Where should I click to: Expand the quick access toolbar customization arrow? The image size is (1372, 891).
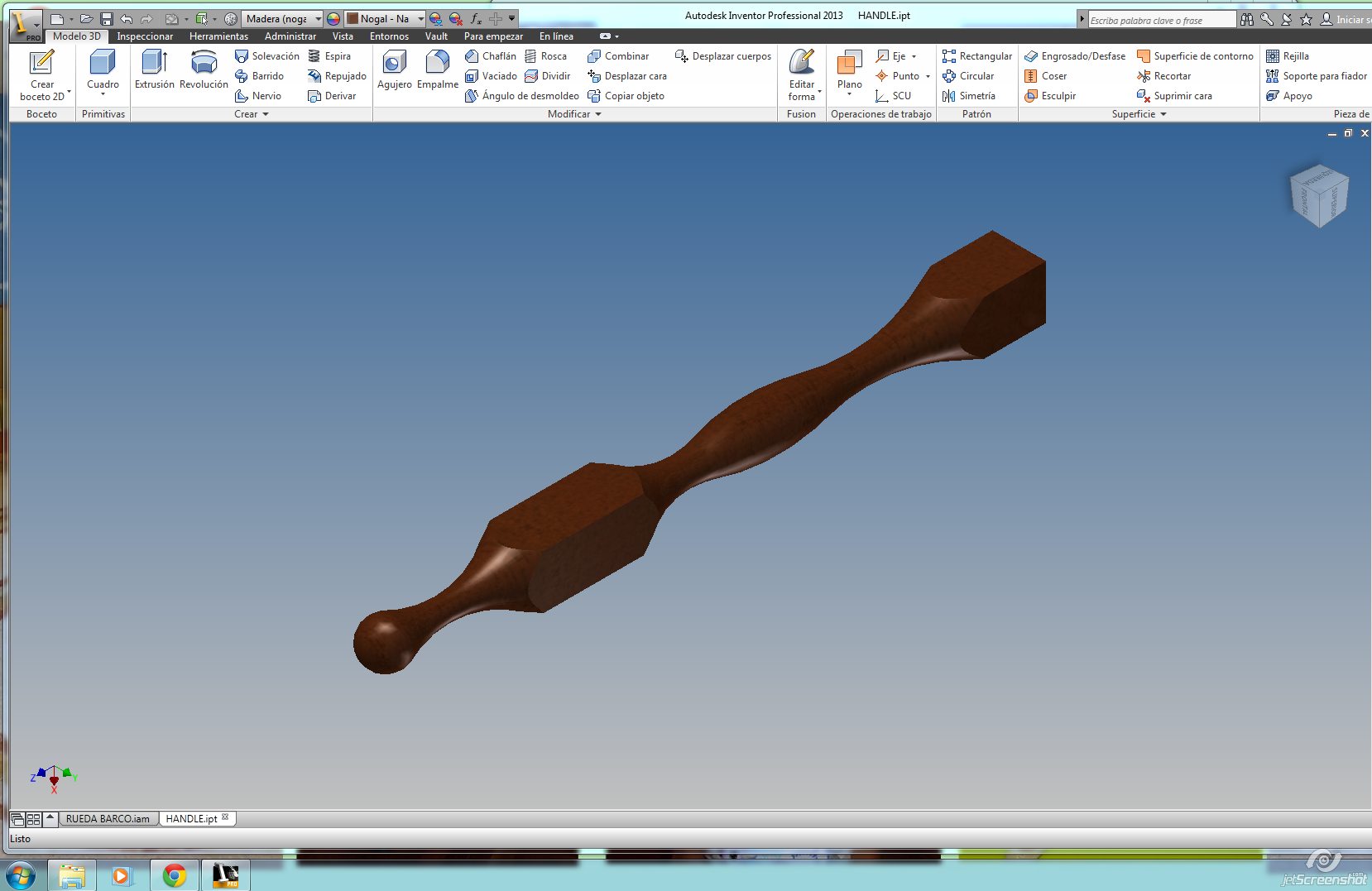[512, 18]
